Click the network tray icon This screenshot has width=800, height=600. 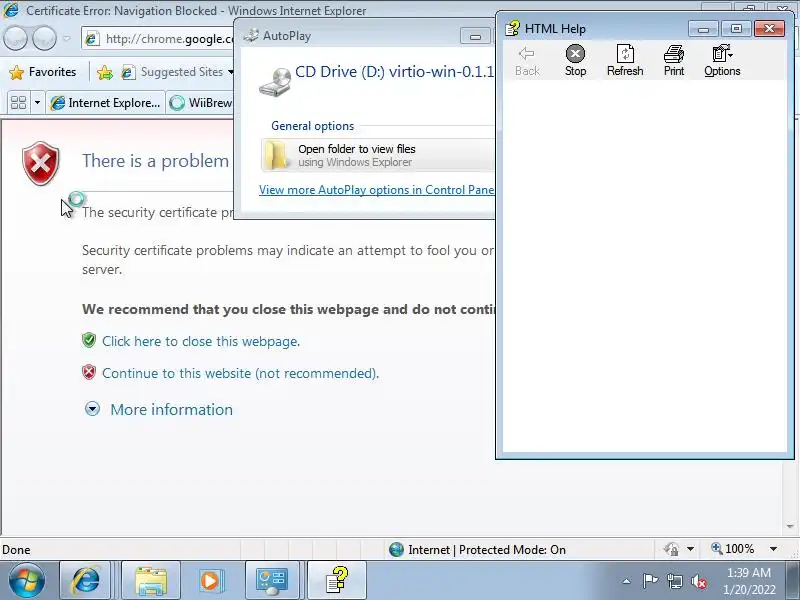674,581
